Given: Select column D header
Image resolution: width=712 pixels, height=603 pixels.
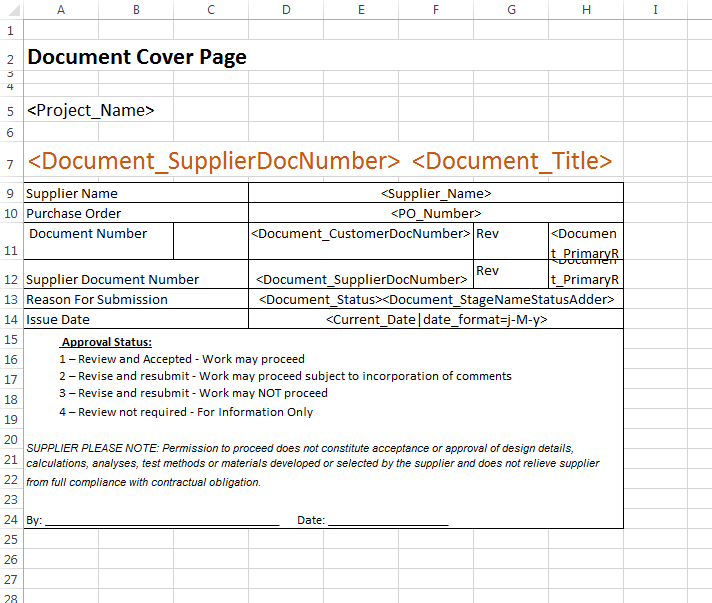Looking at the screenshot, I should click(286, 10).
